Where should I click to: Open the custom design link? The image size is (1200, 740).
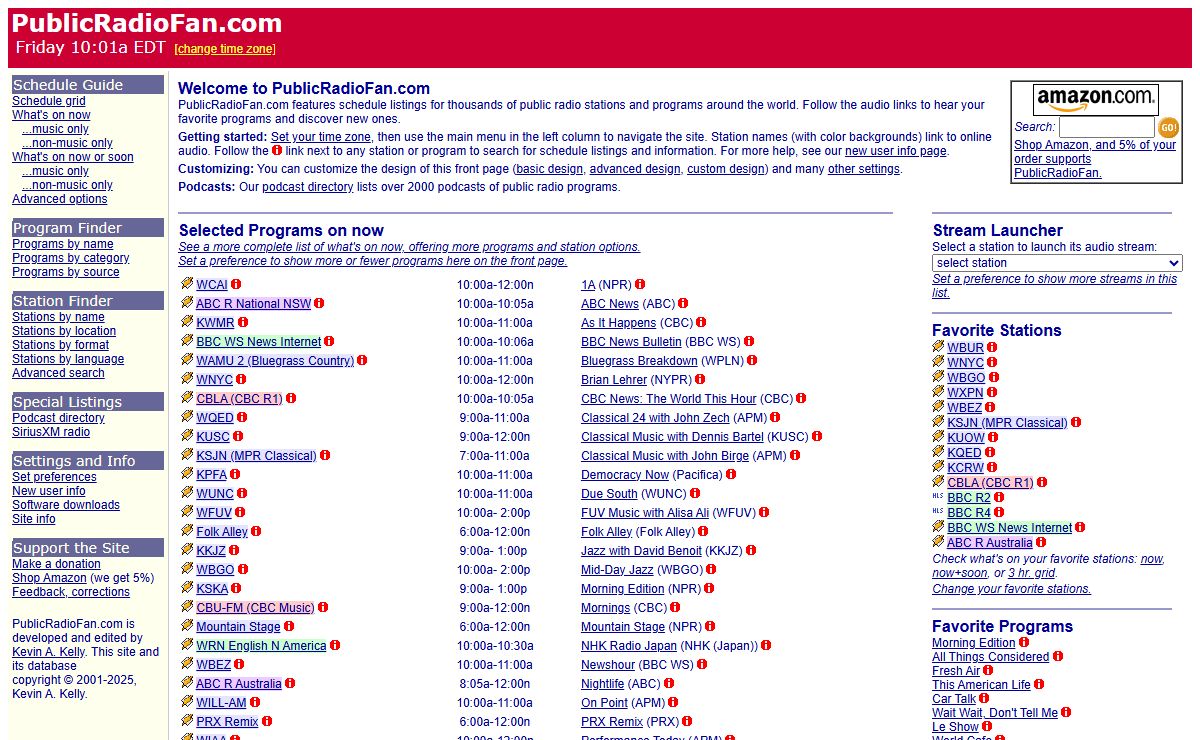coord(726,169)
